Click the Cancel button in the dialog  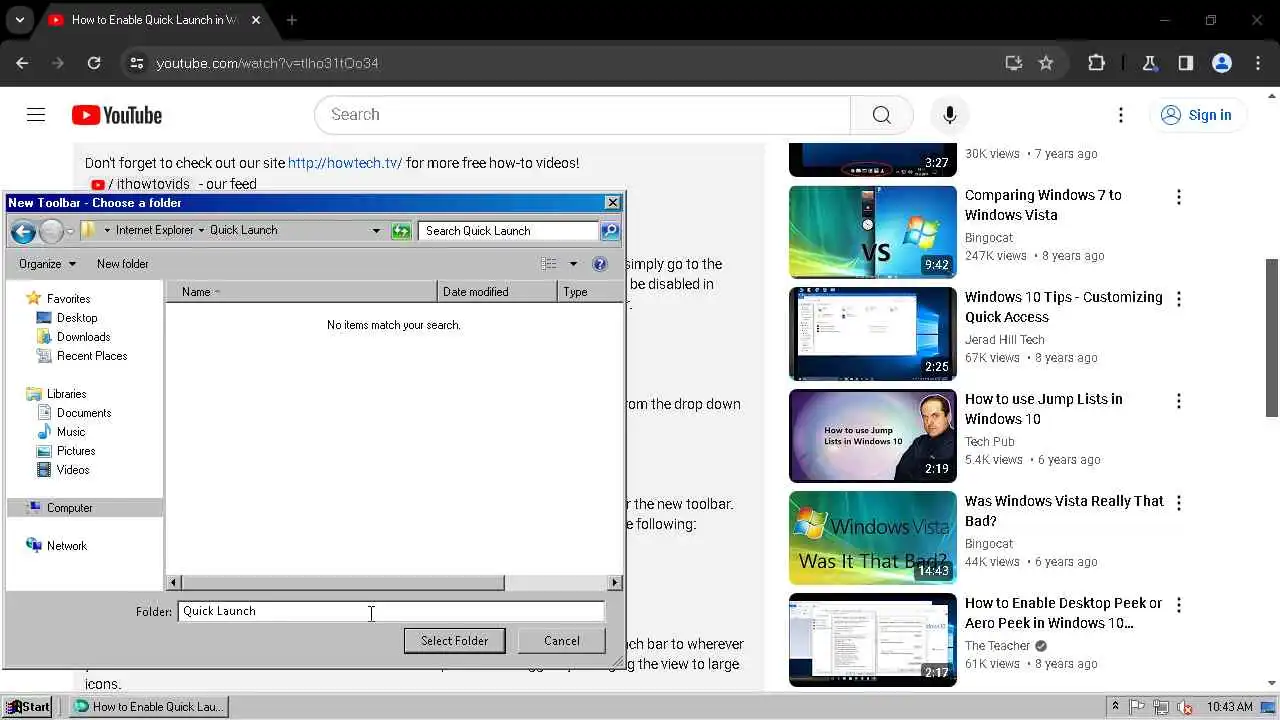tap(561, 641)
